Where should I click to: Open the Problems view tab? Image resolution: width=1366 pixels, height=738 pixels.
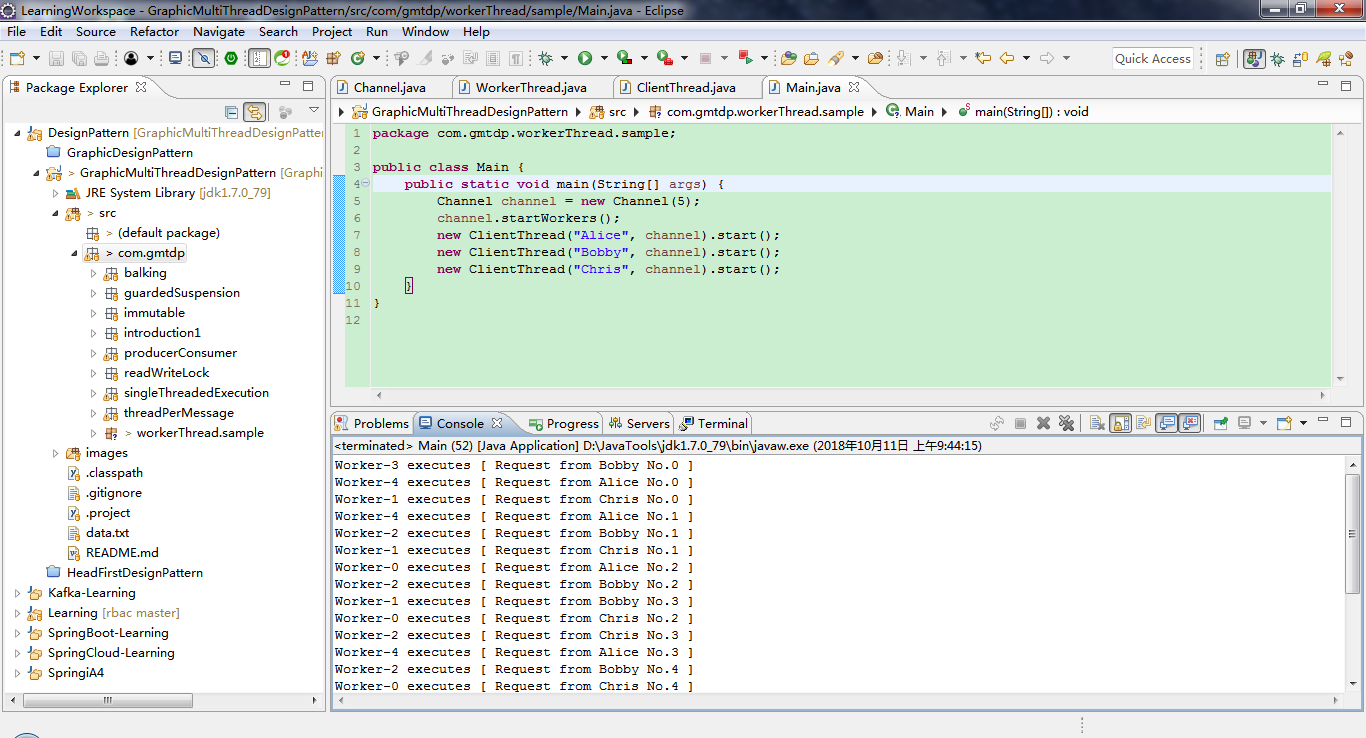380,423
